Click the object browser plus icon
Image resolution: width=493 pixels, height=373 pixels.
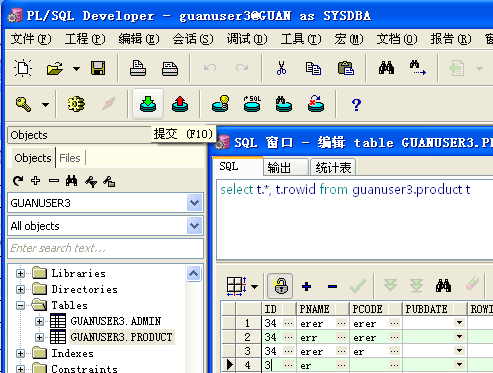36,181
